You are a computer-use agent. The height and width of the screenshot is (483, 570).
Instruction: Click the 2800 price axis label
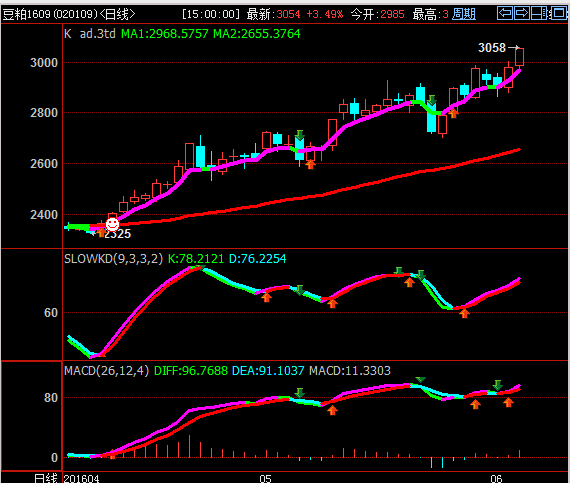point(44,113)
